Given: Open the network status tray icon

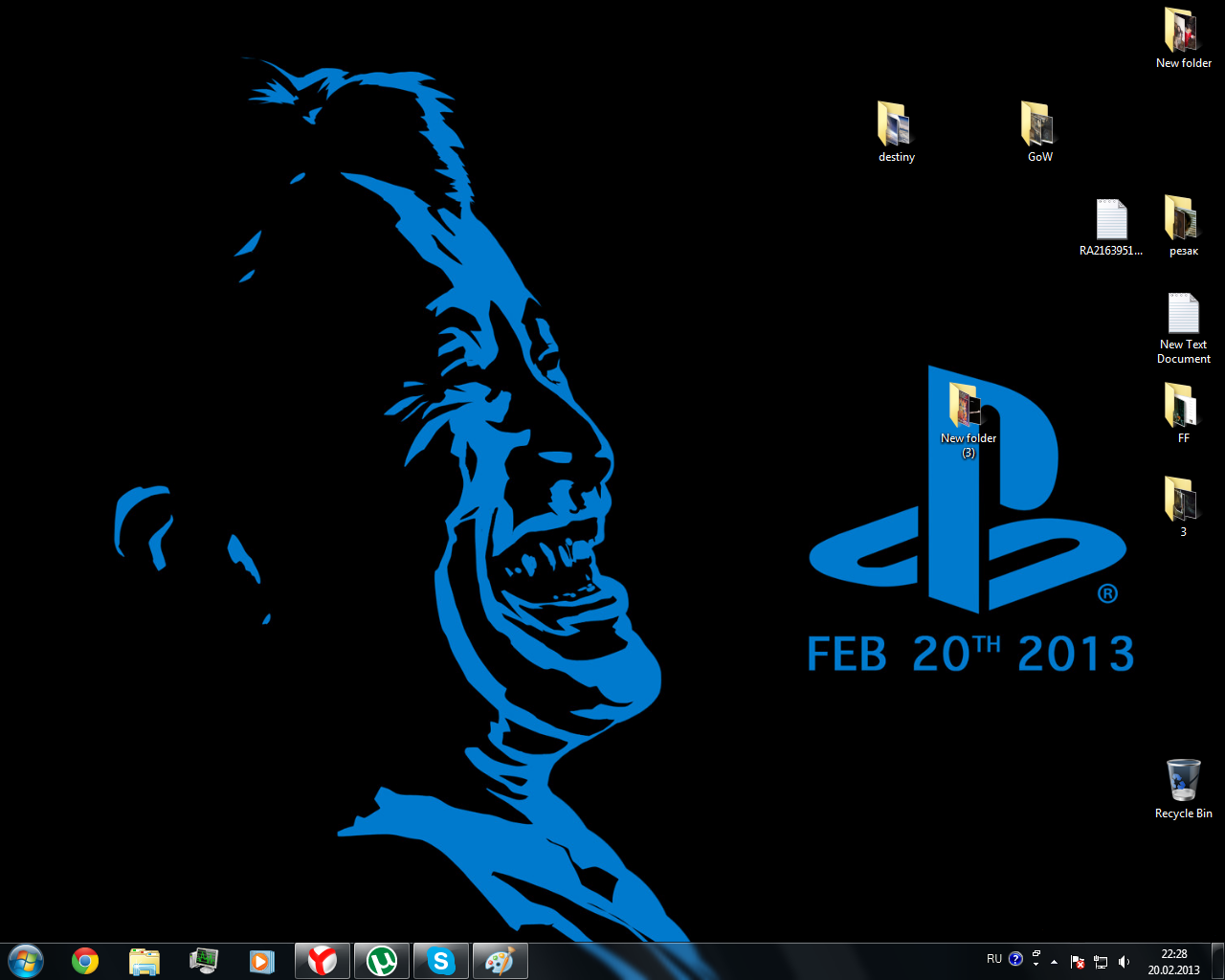Looking at the screenshot, I should [1101, 961].
